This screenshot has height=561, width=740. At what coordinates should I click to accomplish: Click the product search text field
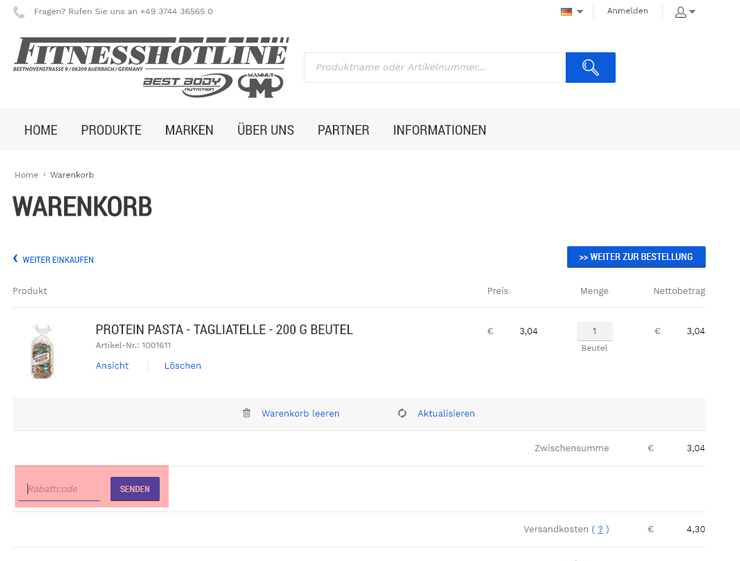point(435,67)
